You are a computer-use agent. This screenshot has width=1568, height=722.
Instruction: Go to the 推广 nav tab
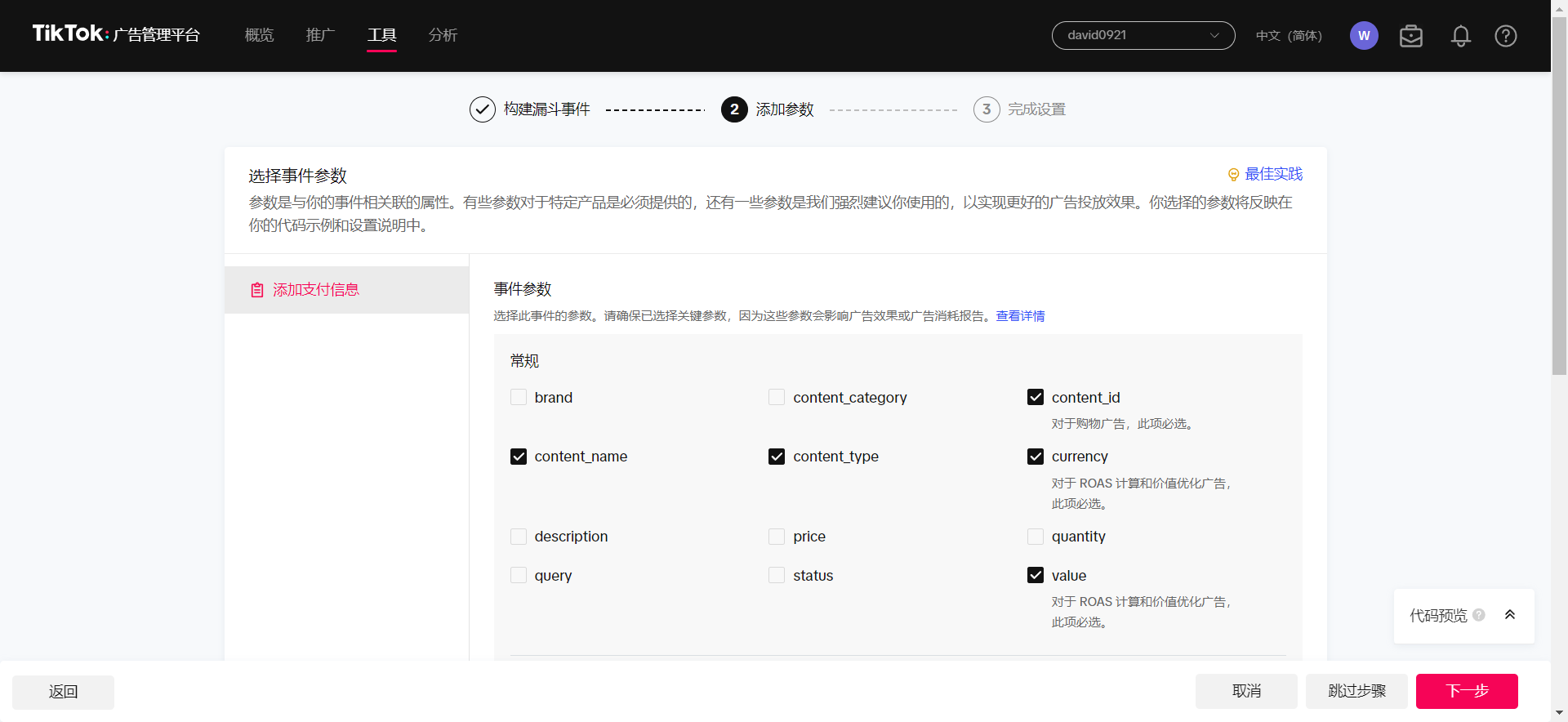pyautogui.click(x=320, y=35)
